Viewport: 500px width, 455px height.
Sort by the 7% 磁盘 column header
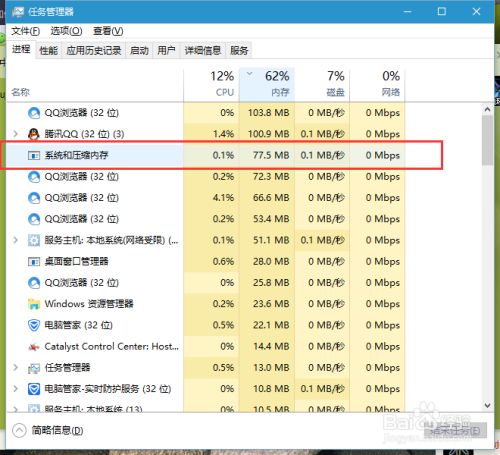(x=322, y=85)
